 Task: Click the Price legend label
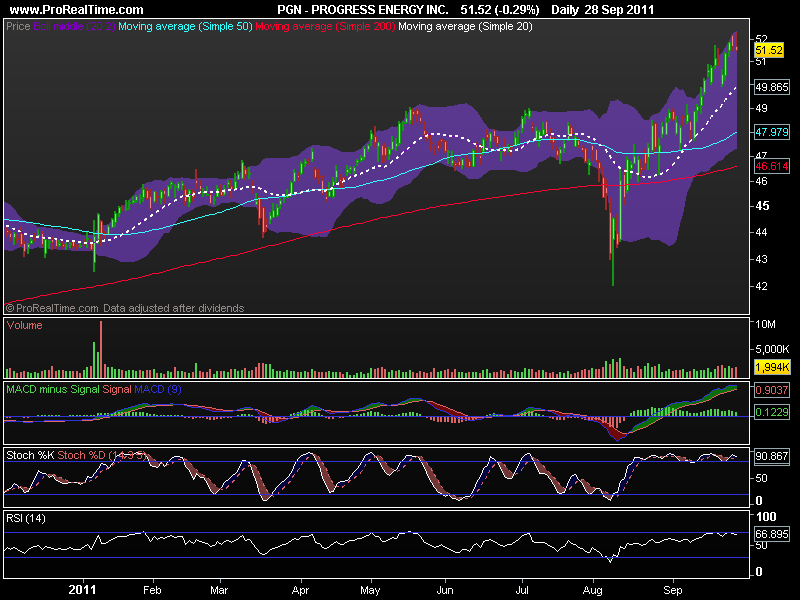[18, 26]
